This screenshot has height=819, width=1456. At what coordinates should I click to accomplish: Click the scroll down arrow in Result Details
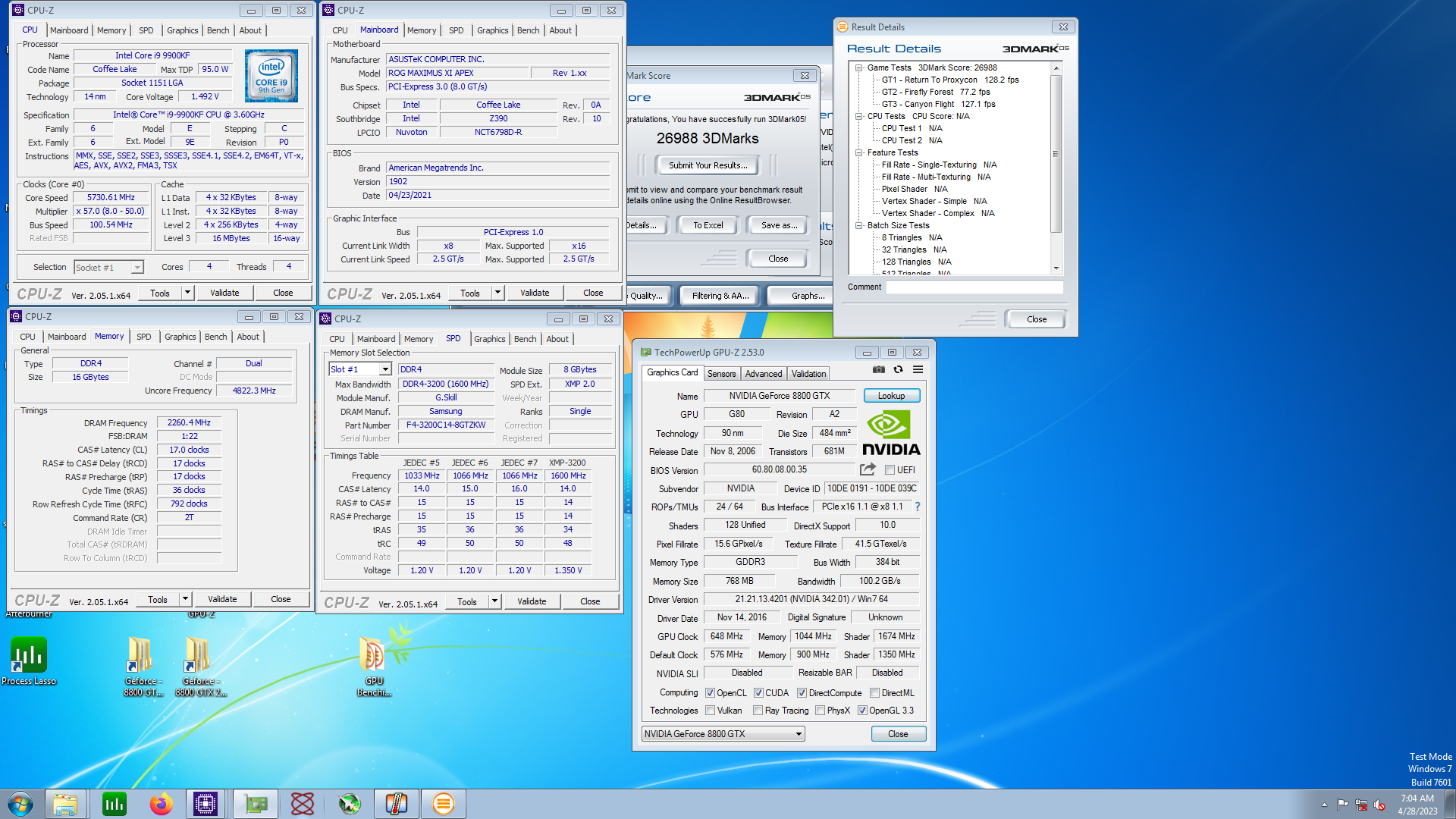pos(1056,268)
